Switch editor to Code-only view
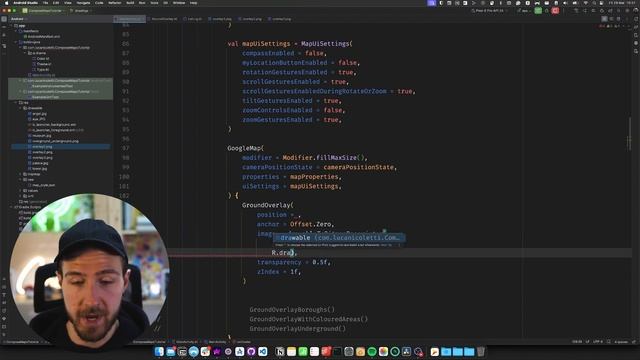The image size is (640, 360). (x=604, y=19)
